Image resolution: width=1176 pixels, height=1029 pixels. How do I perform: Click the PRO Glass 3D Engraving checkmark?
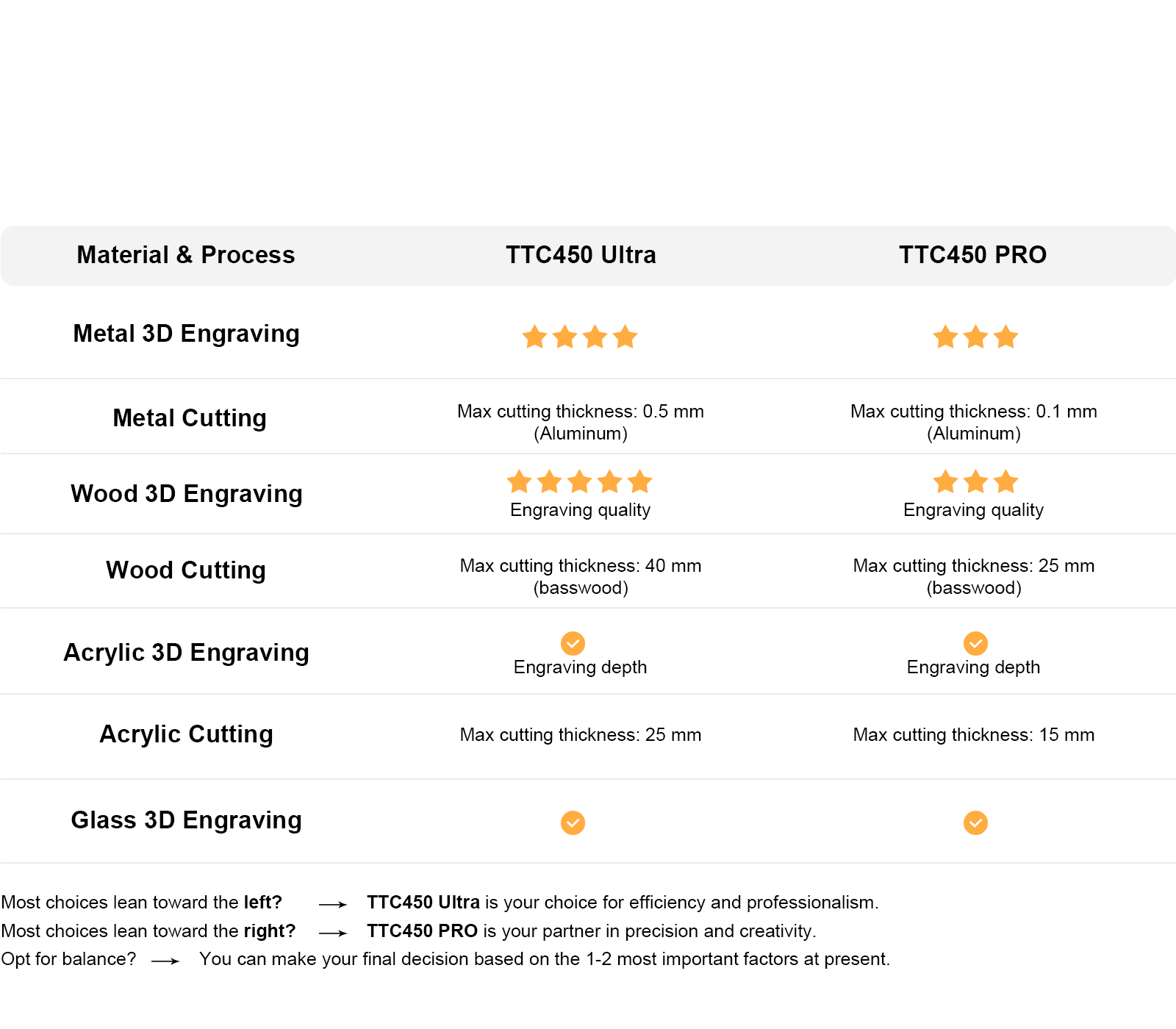[975, 822]
